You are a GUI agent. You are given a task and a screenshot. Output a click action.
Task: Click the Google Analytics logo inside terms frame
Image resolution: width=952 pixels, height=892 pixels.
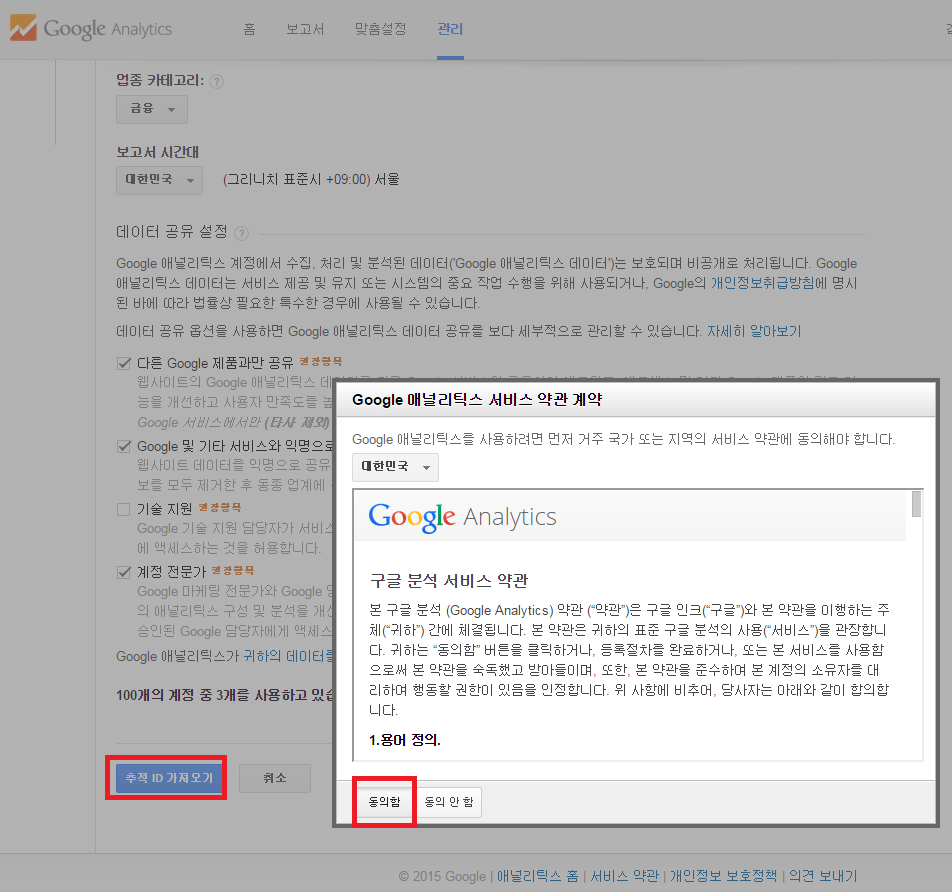pos(462,517)
